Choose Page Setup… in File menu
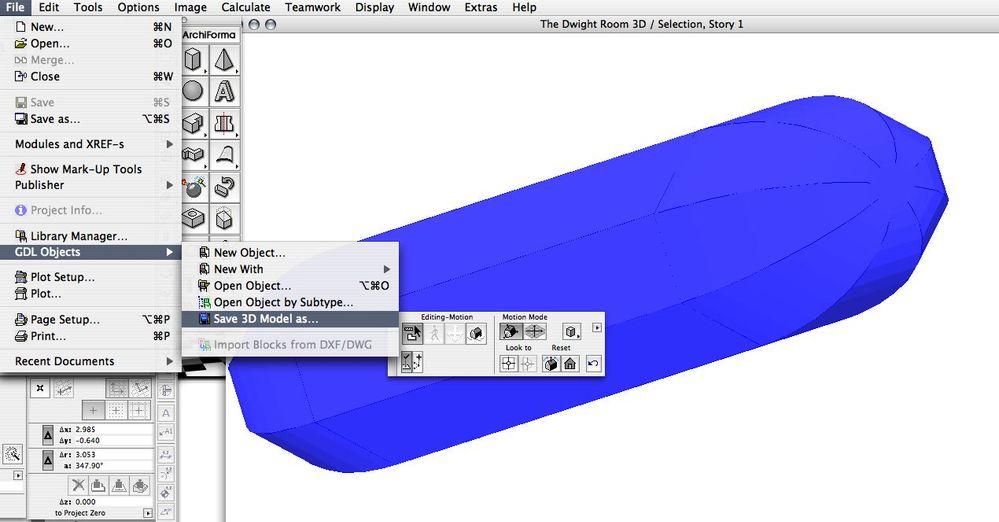The image size is (999, 522). click(90, 319)
